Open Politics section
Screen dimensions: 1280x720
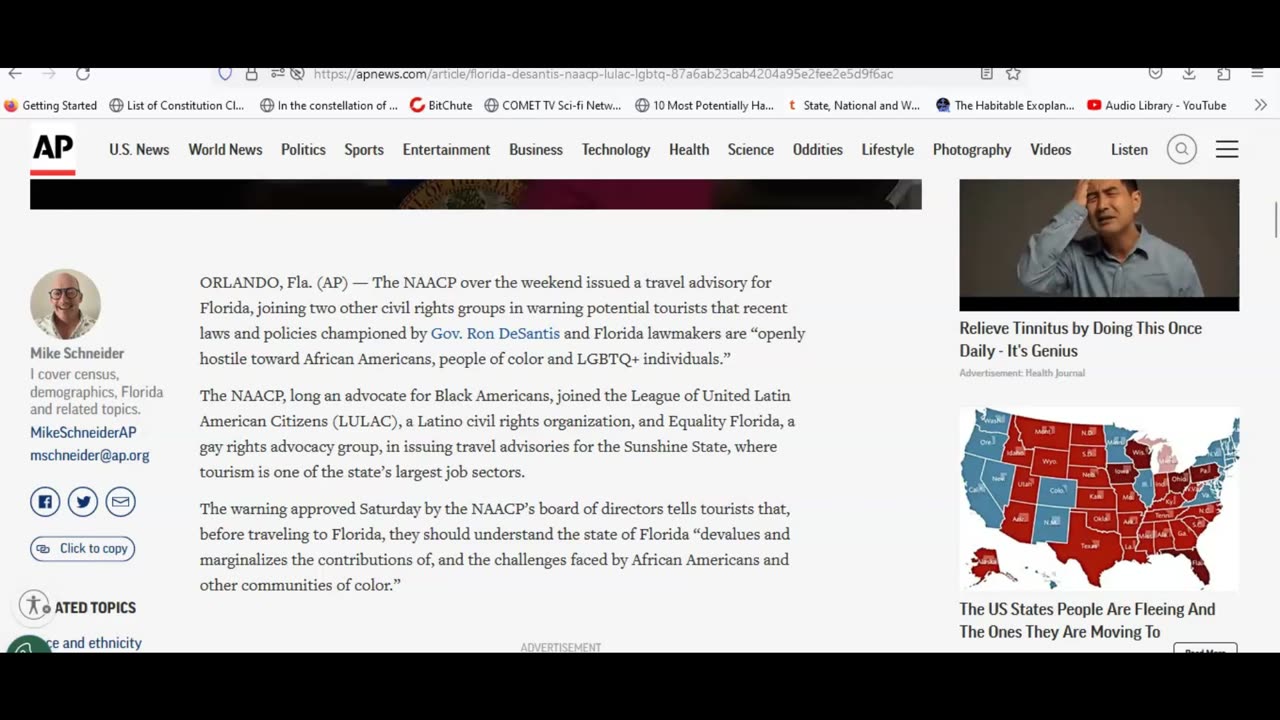pyautogui.click(x=303, y=150)
